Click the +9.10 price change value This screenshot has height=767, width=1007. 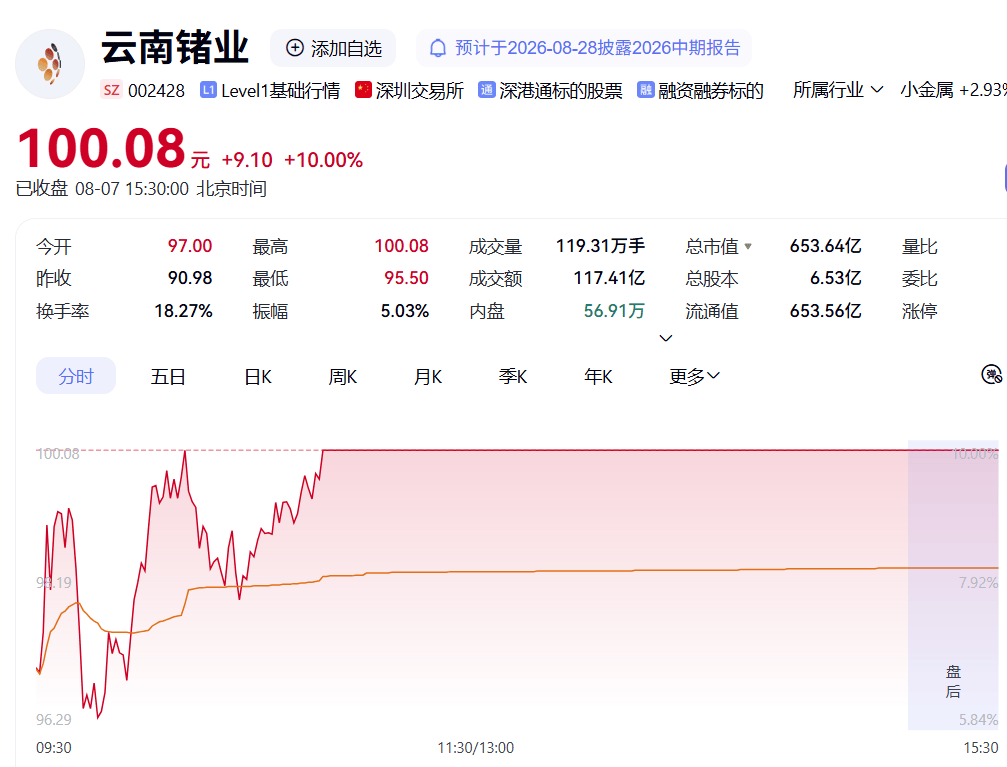coord(247,160)
